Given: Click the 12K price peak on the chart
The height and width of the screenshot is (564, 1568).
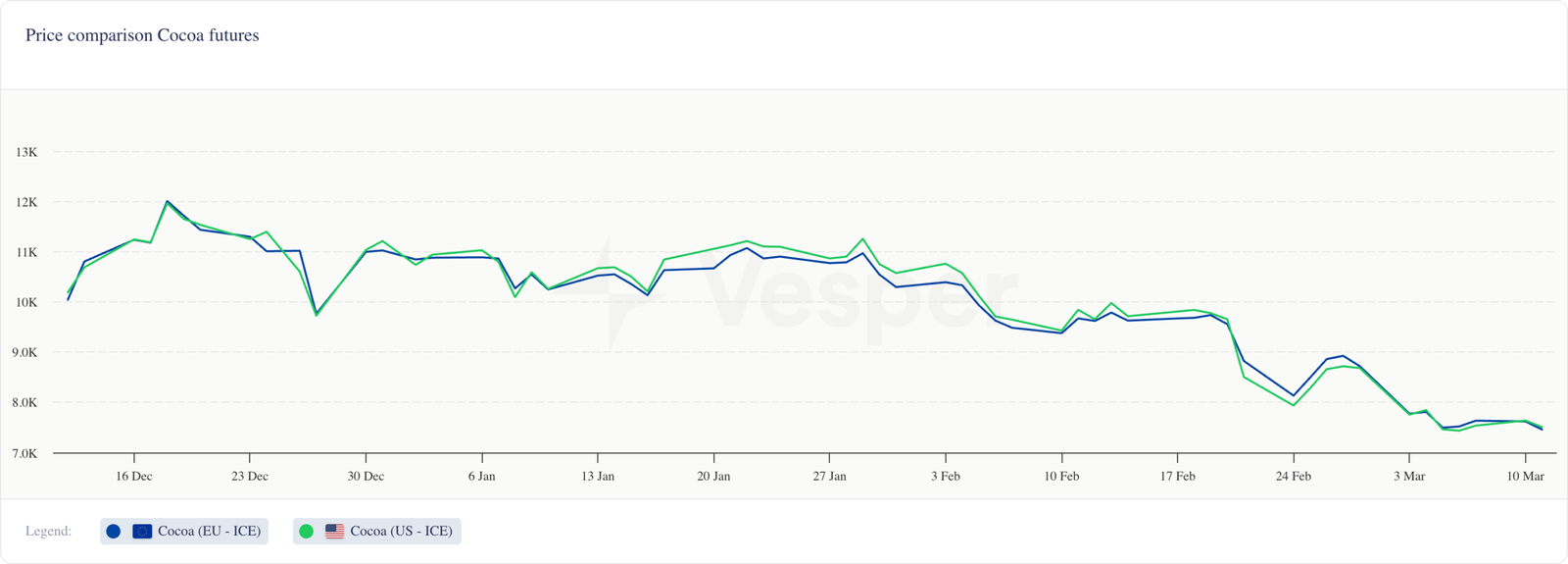Looking at the screenshot, I should tap(167, 201).
